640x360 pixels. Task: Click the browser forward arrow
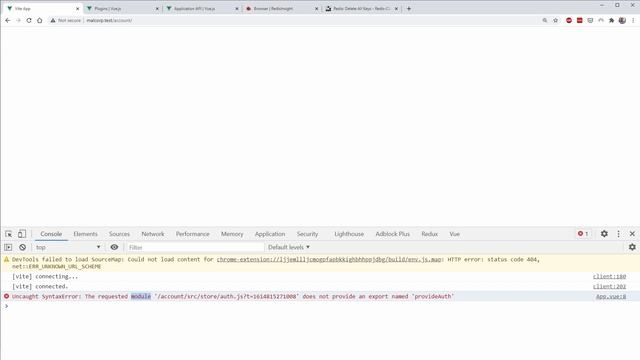18,20
